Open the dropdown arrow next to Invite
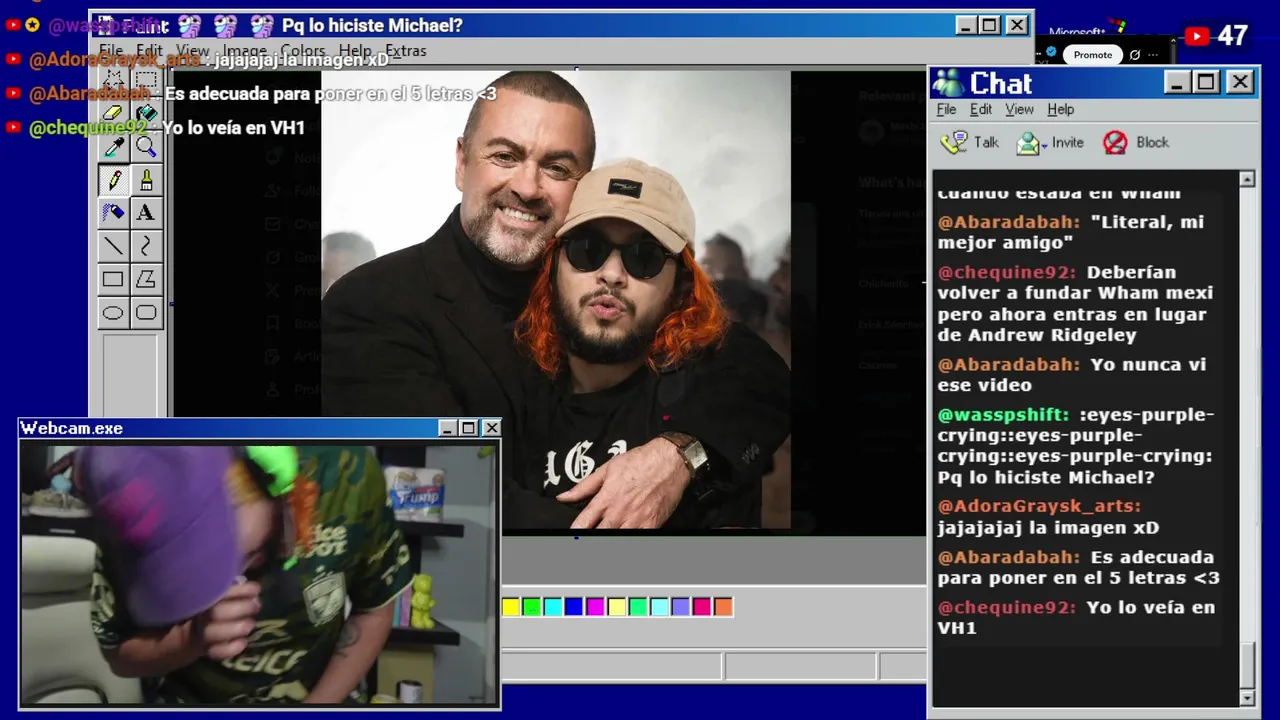This screenshot has height=720, width=1280. (1044, 145)
